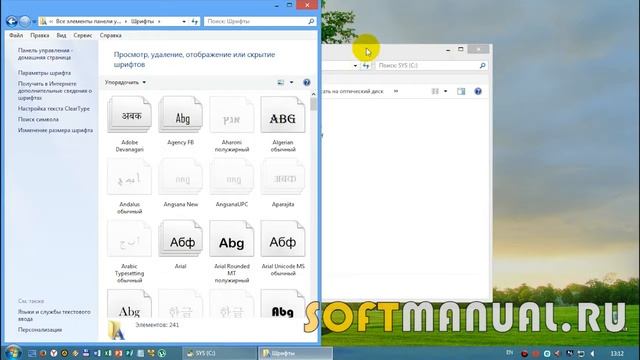640x360 pixels.
Task: Open the Вид menu
Action: 61,36
